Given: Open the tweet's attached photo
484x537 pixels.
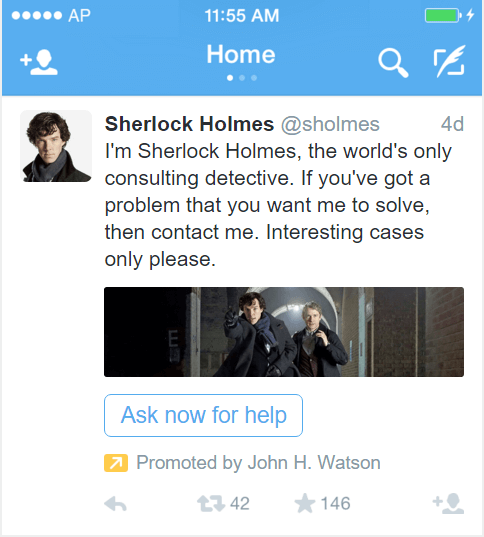Looking at the screenshot, I should tap(284, 332).
